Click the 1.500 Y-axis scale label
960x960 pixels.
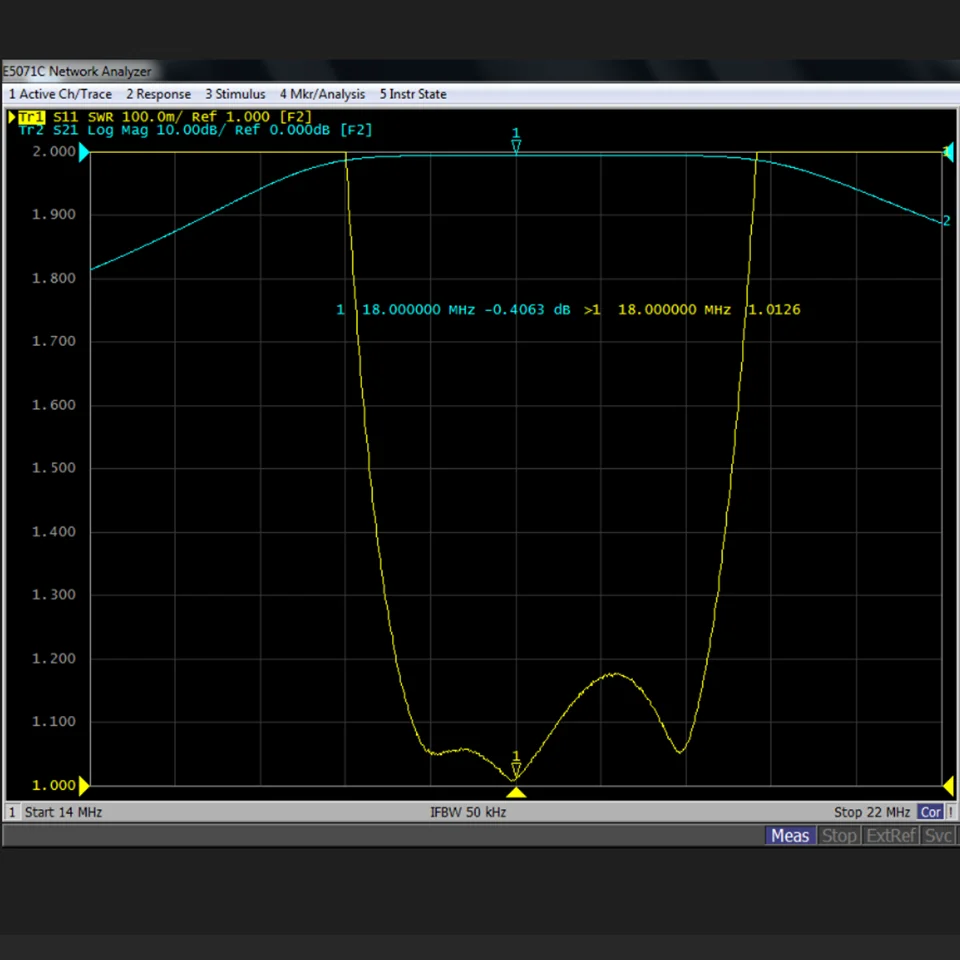tap(54, 468)
